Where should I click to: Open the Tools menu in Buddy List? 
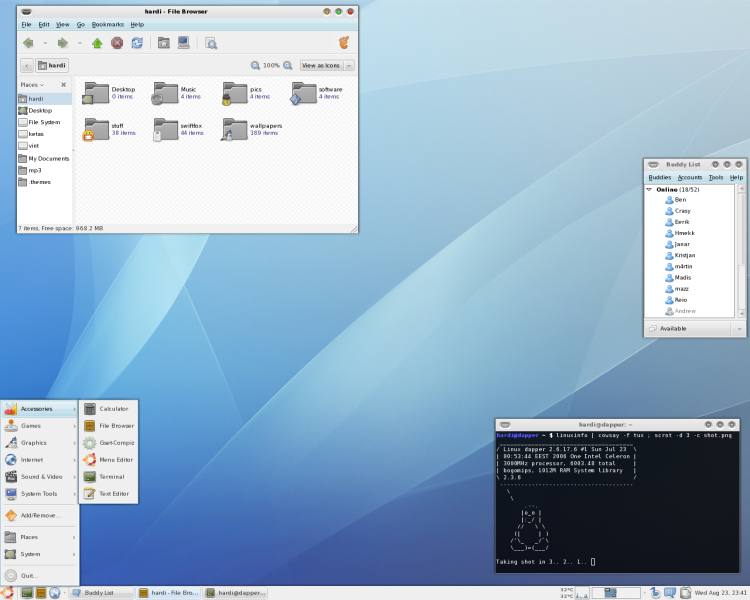(x=716, y=178)
